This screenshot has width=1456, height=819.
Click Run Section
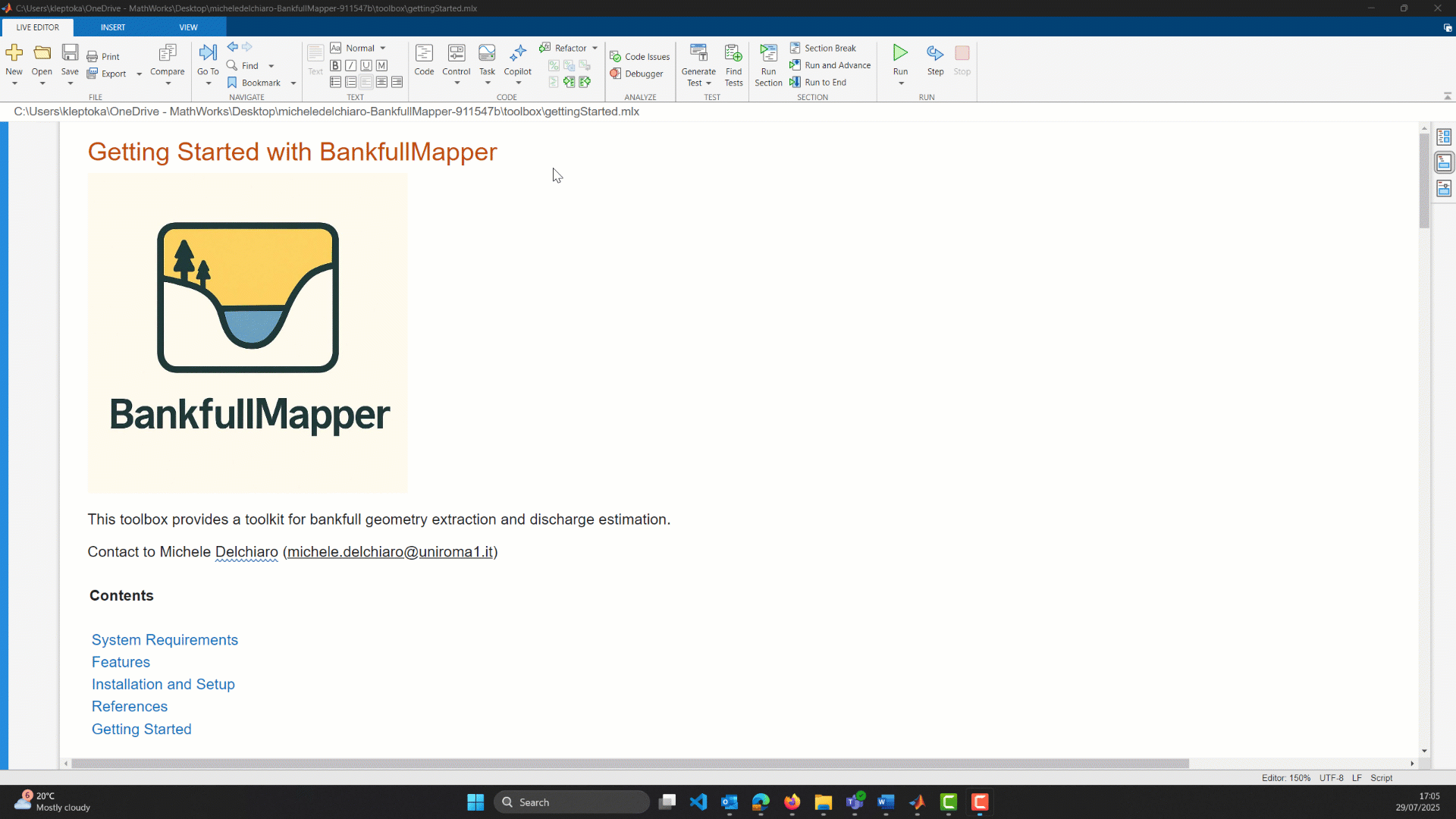(x=768, y=65)
